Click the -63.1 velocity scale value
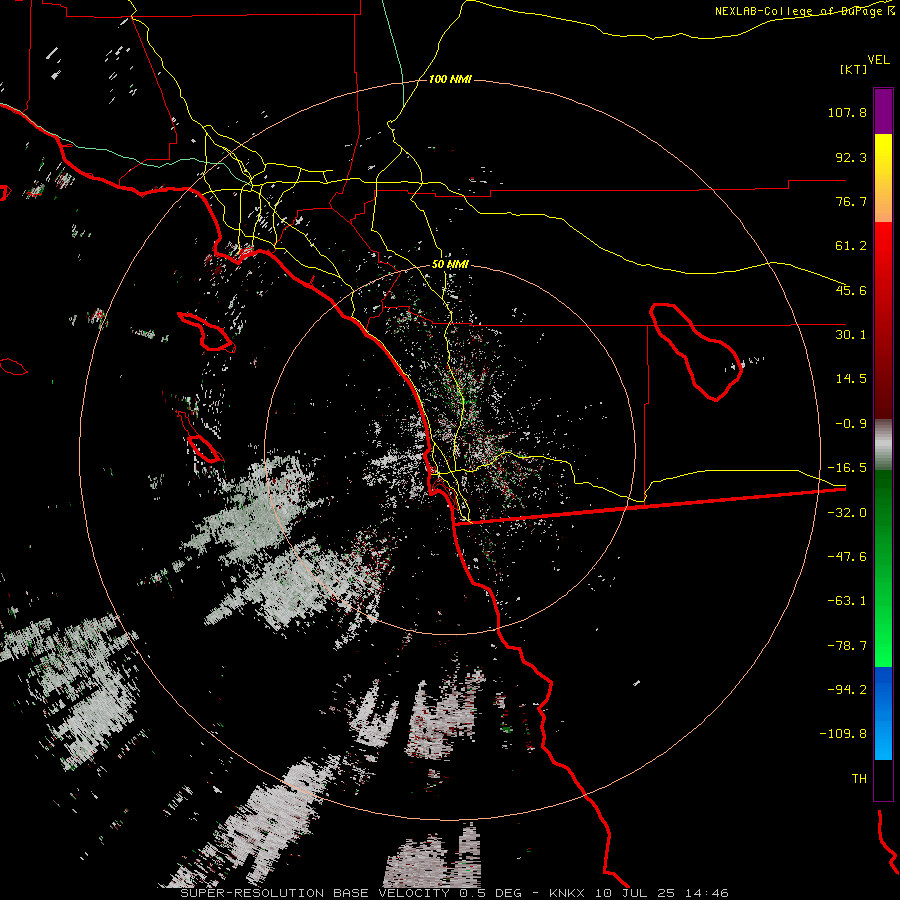900x900 pixels. point(847,601)
